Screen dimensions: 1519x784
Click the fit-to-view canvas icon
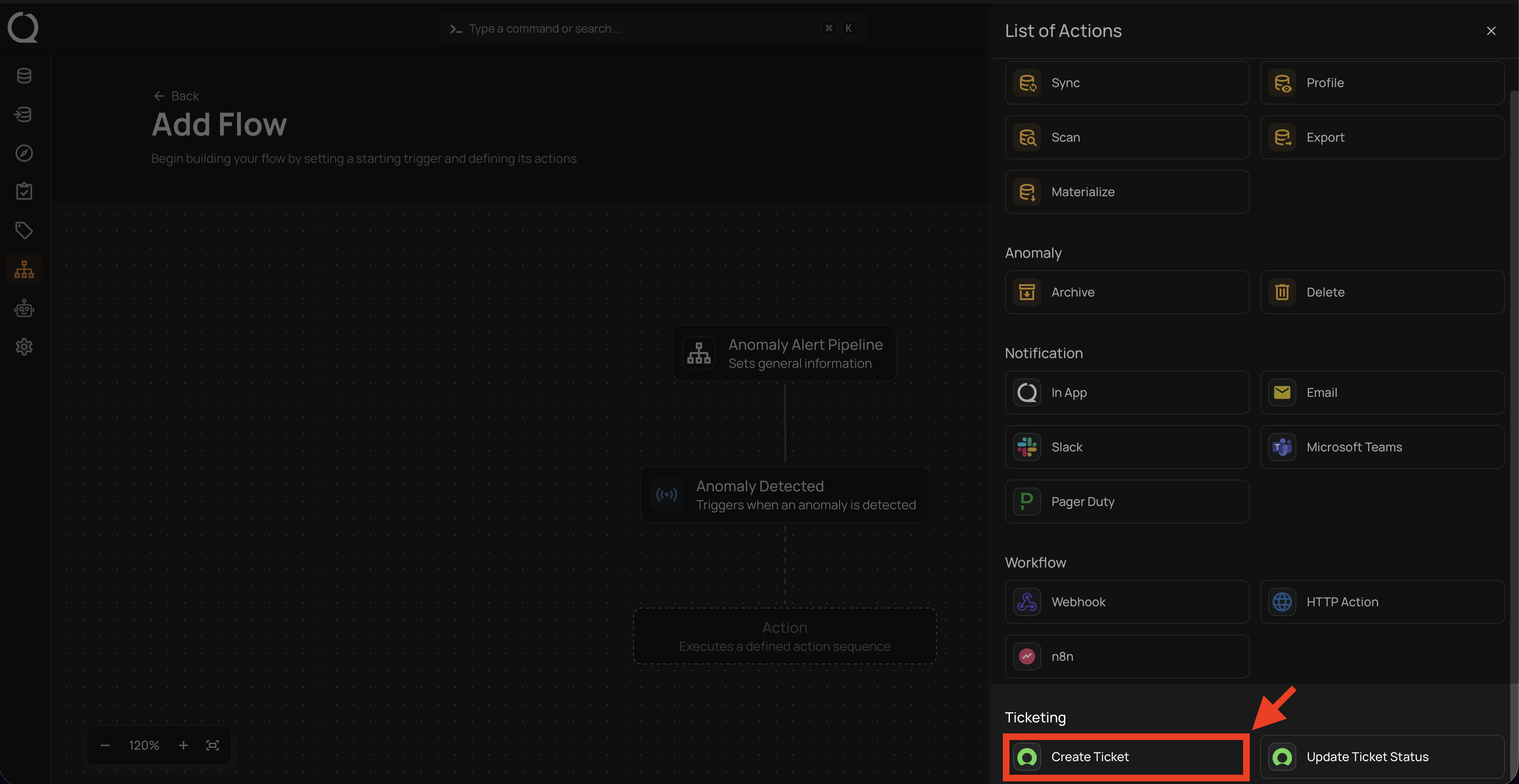point(212,746)
